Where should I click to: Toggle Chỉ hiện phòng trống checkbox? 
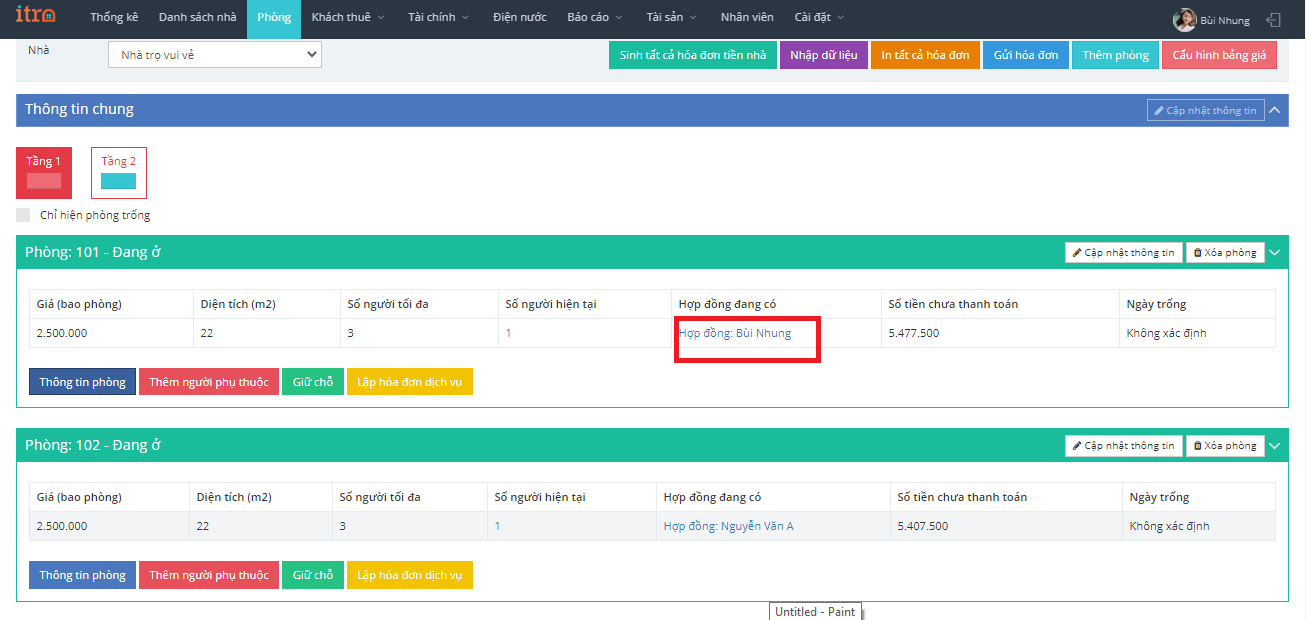(23, 215)
